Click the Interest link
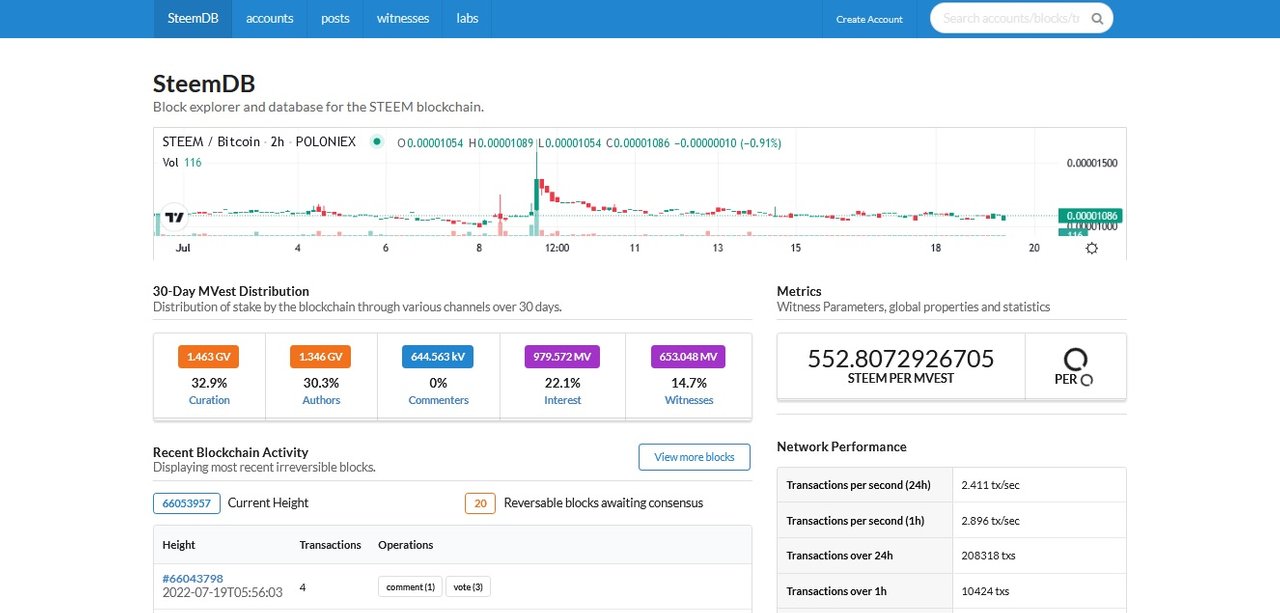This screenshot has width=1280, height=613. click(x=562, y=400)
